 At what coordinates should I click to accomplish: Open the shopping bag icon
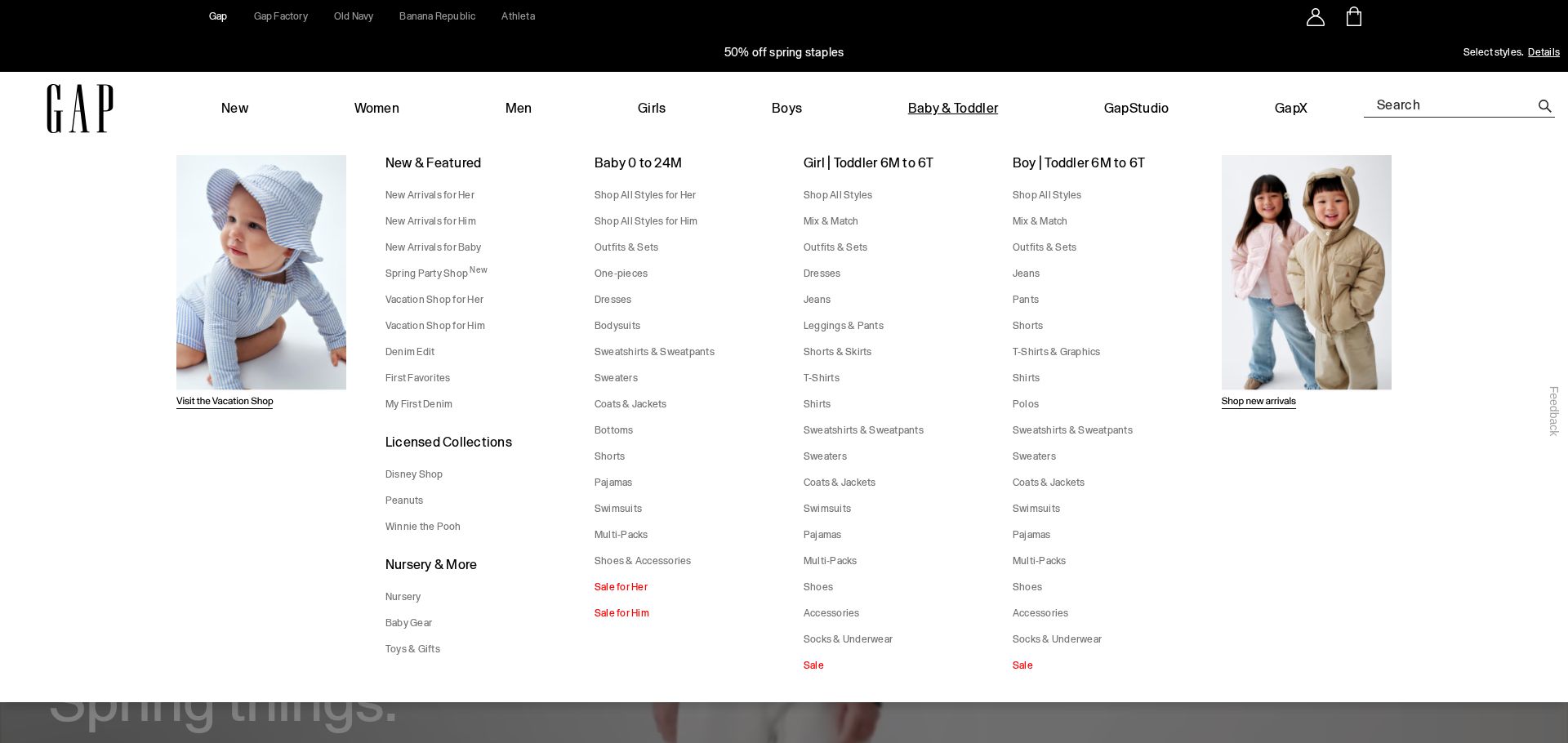[x=1353, y=17]
